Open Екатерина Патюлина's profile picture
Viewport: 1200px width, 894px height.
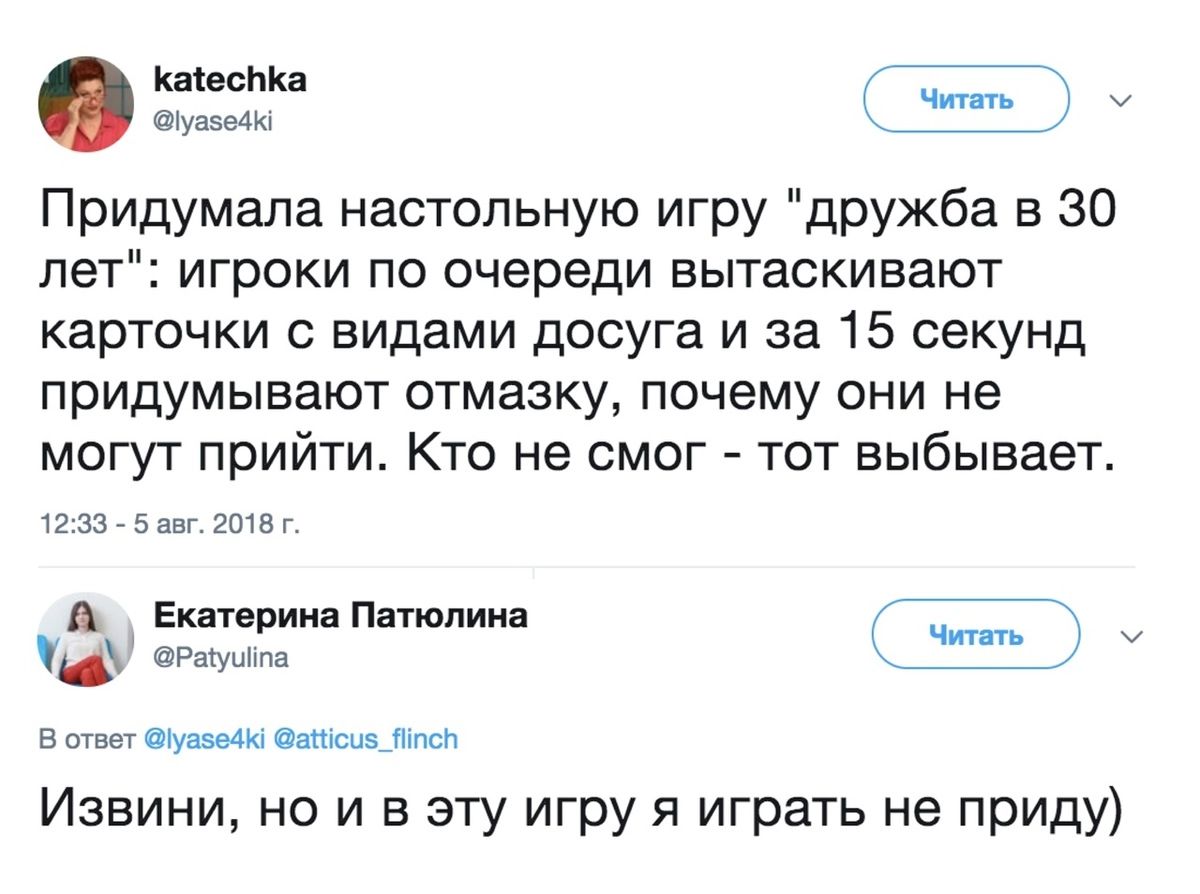(x=86, y=639)
